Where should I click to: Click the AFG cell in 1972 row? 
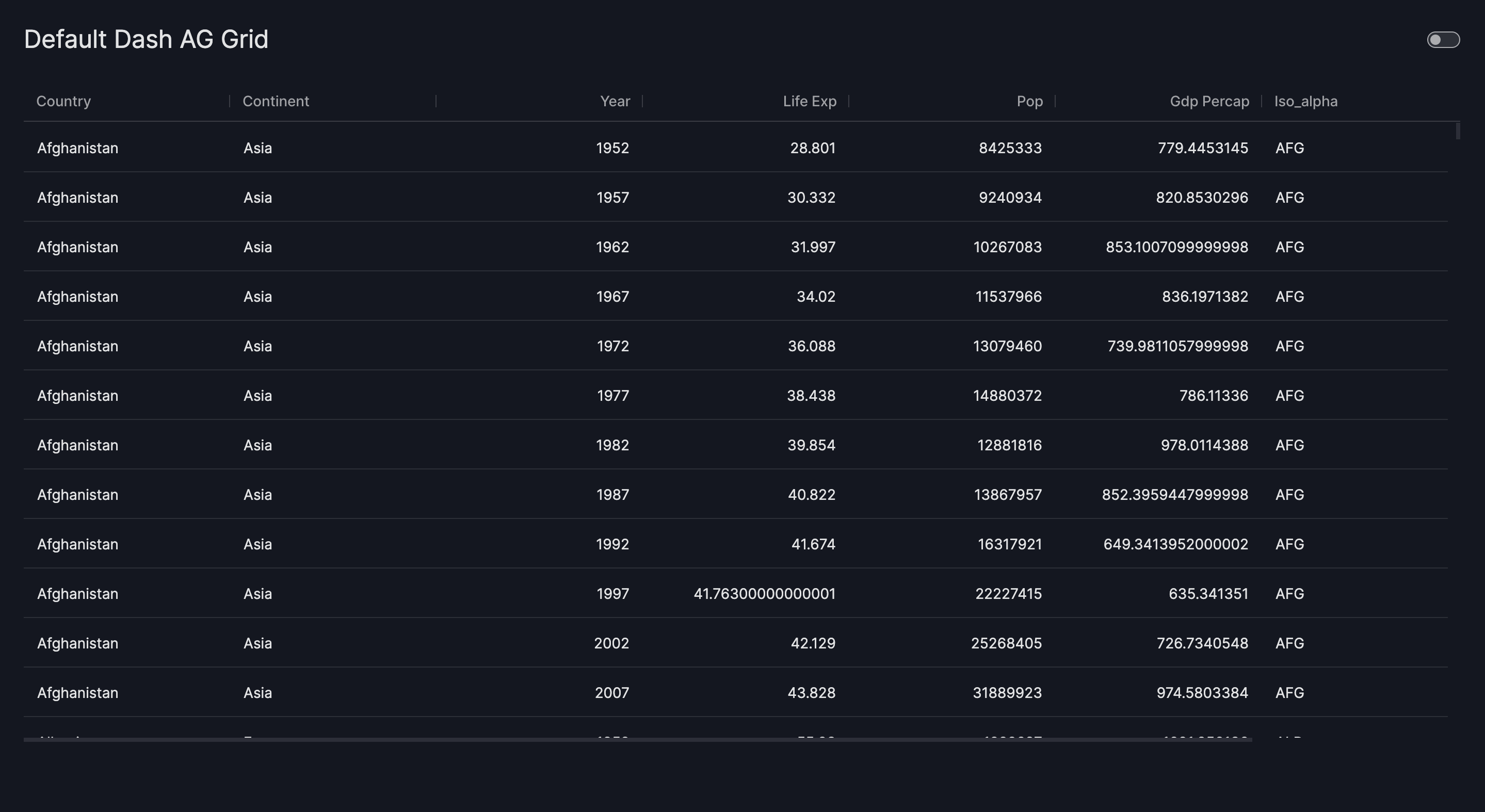[x=1289, y=346]
